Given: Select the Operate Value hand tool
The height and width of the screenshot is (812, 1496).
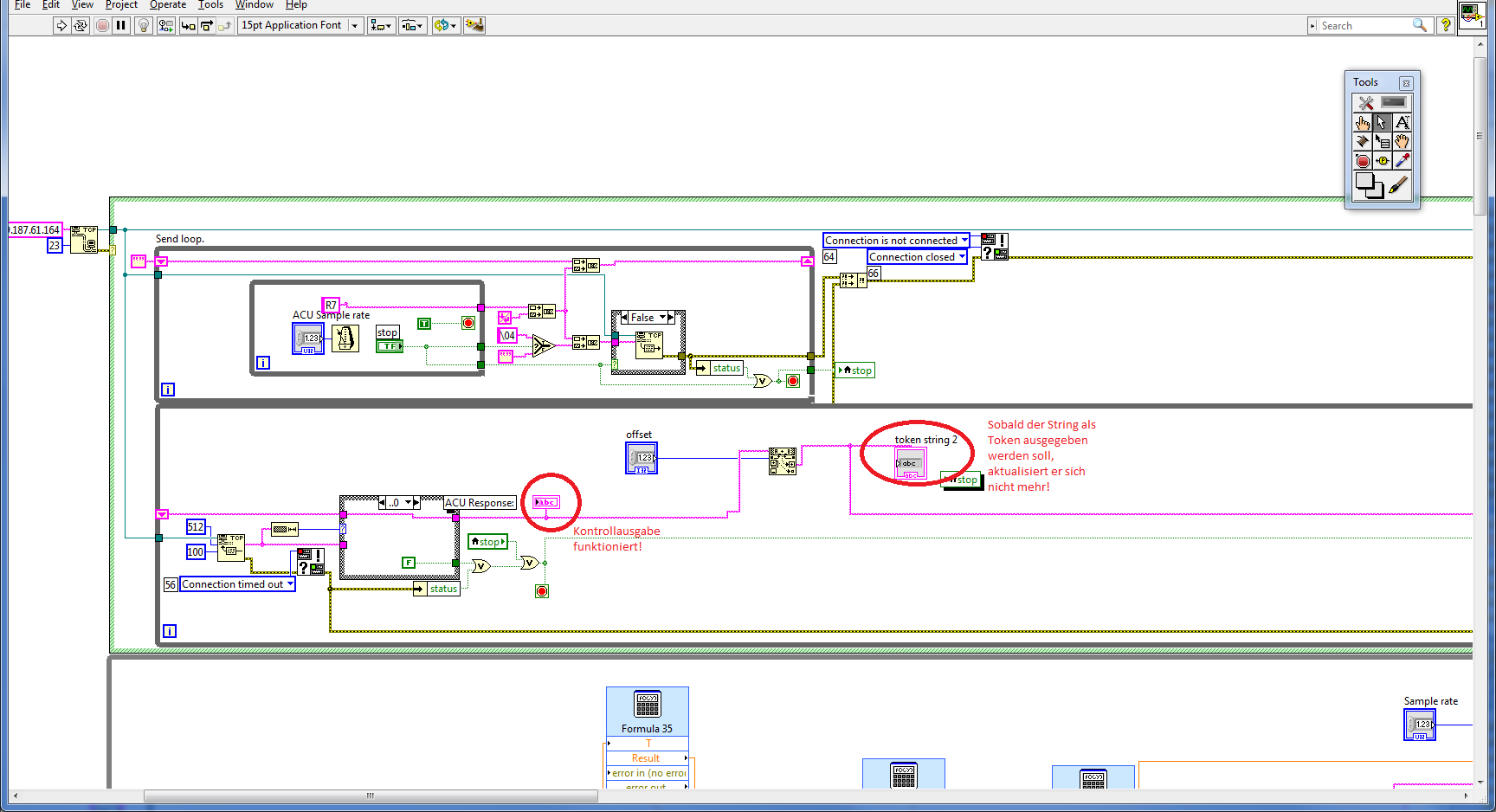Looking at the screenshot, I should coord(1364,123).
